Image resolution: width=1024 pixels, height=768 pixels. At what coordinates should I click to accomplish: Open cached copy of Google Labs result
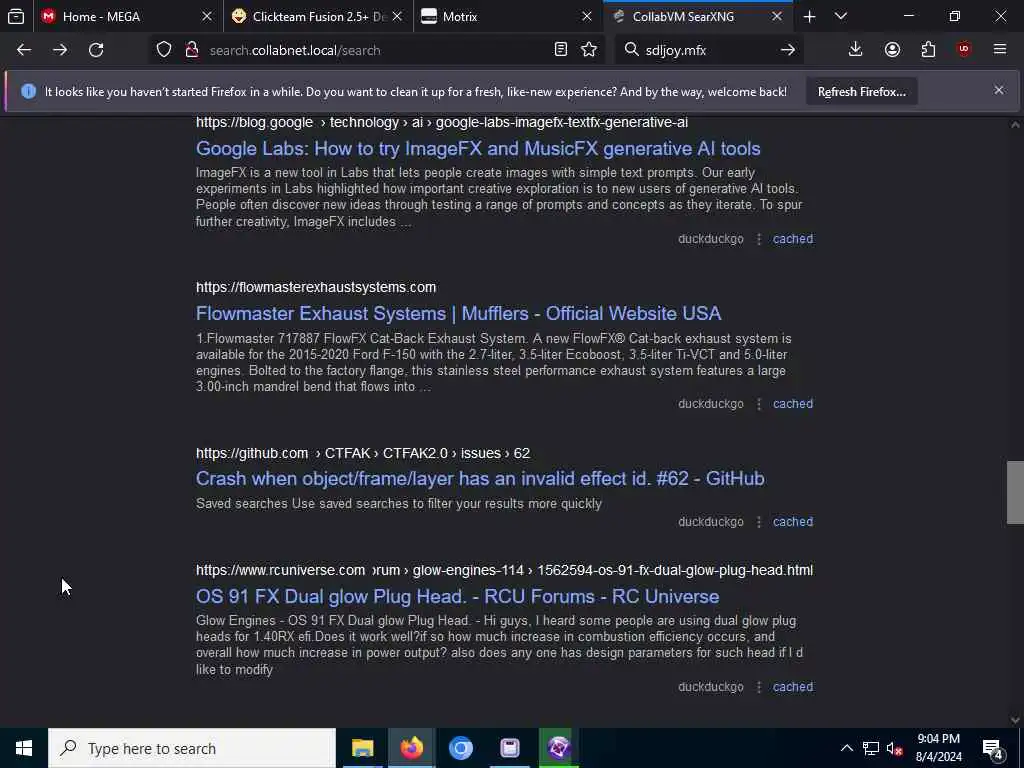[x=793, y=239]
